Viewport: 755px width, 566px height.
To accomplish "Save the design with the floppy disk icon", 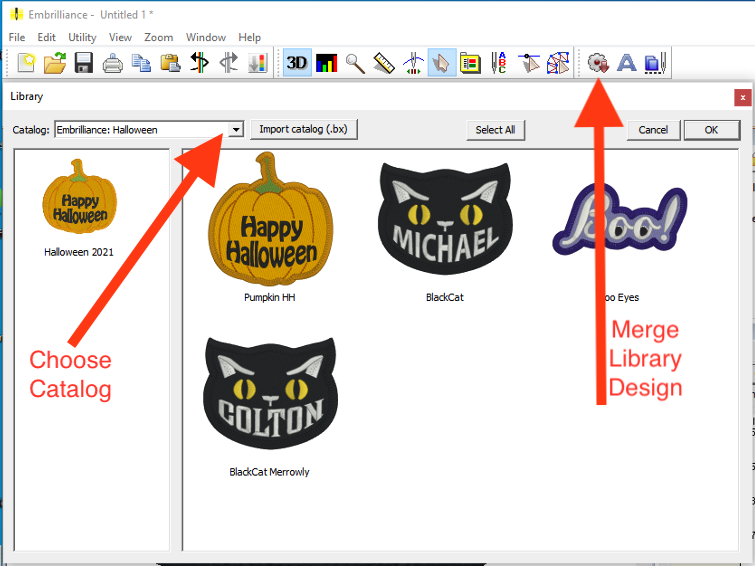I will click(84, 63).
